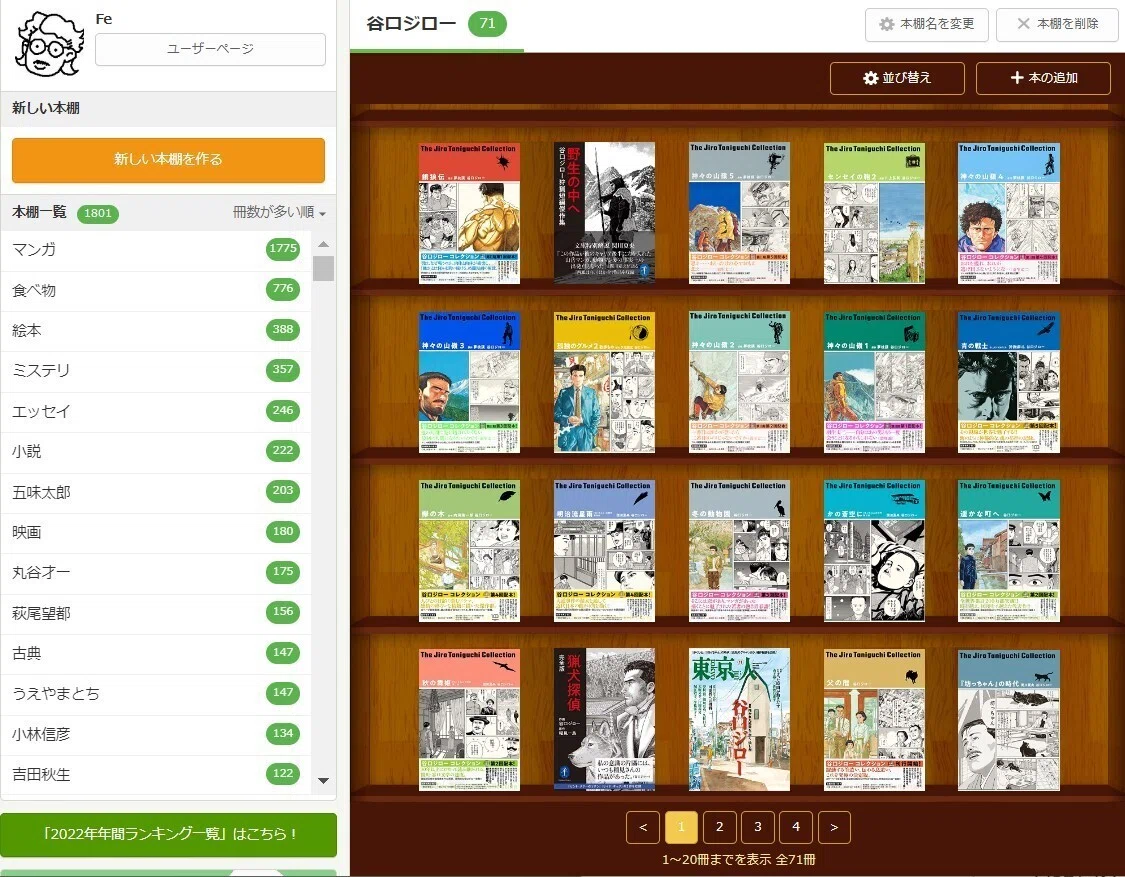This screenshot has width=1125, height=877.
Task: Open the 神々の山嶺 2 book cover
Action: click(739, 383)
